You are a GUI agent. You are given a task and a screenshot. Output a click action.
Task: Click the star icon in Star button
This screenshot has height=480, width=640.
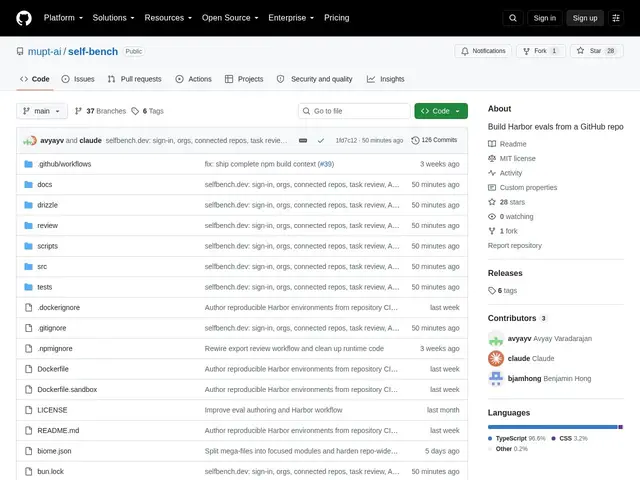pyautogui.click(x=580, y=51)
